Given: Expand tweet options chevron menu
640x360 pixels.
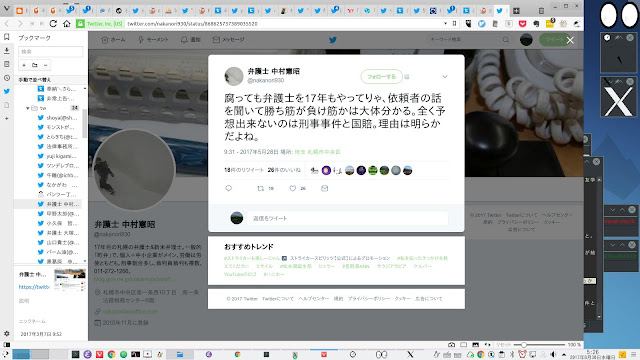Looking at the screenshot, I should [x=445, y=76].
